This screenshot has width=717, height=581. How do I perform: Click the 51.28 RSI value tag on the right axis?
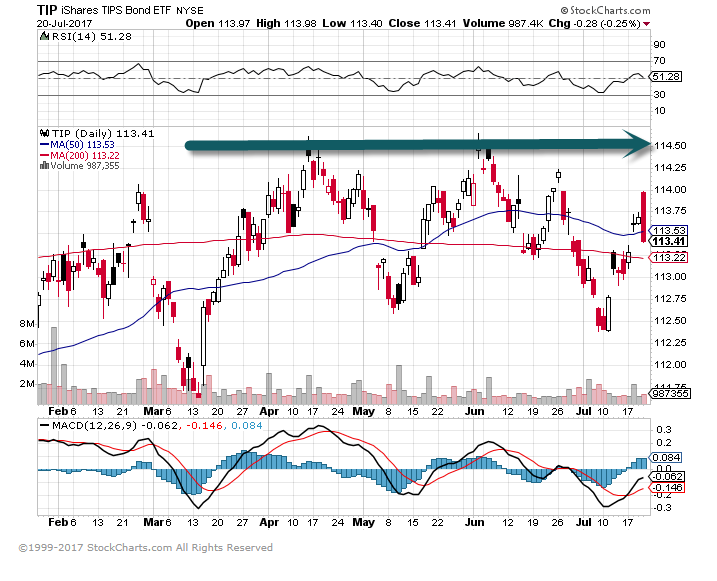666,76
